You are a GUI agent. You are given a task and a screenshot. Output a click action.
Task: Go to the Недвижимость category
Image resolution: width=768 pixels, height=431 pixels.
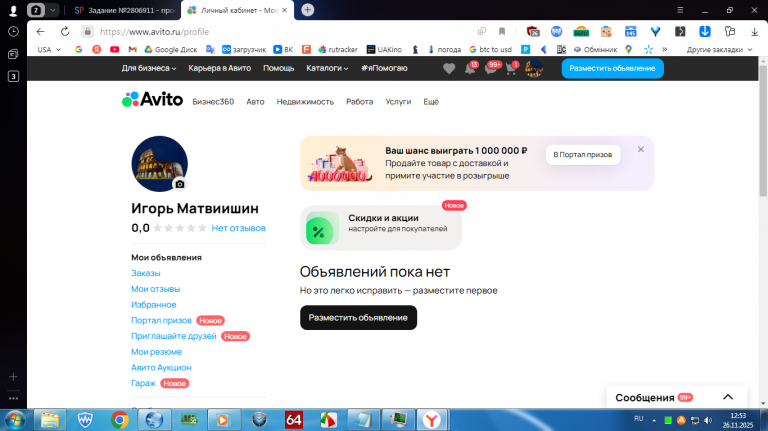click(x=305, y=101)
